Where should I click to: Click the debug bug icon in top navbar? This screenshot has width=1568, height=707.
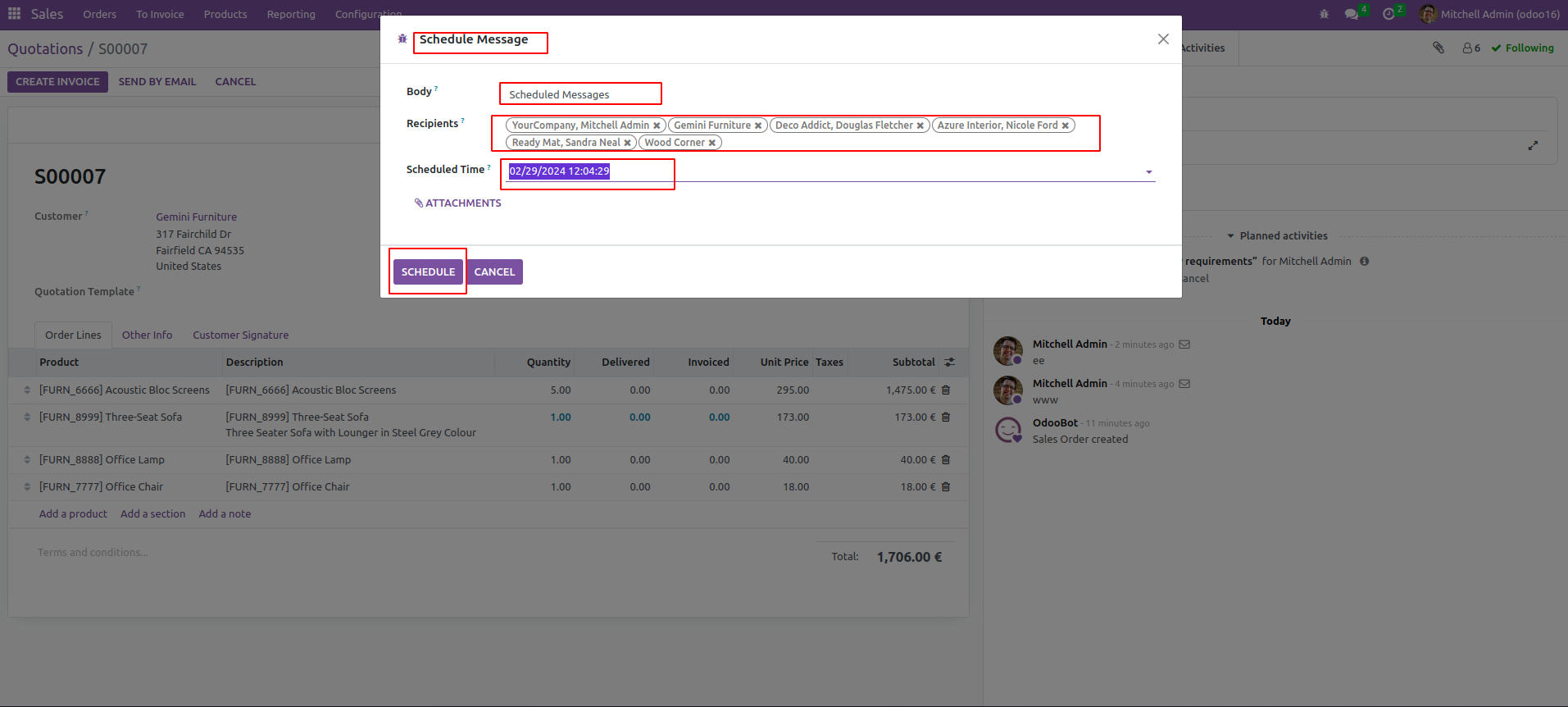tap(1324, 14)
